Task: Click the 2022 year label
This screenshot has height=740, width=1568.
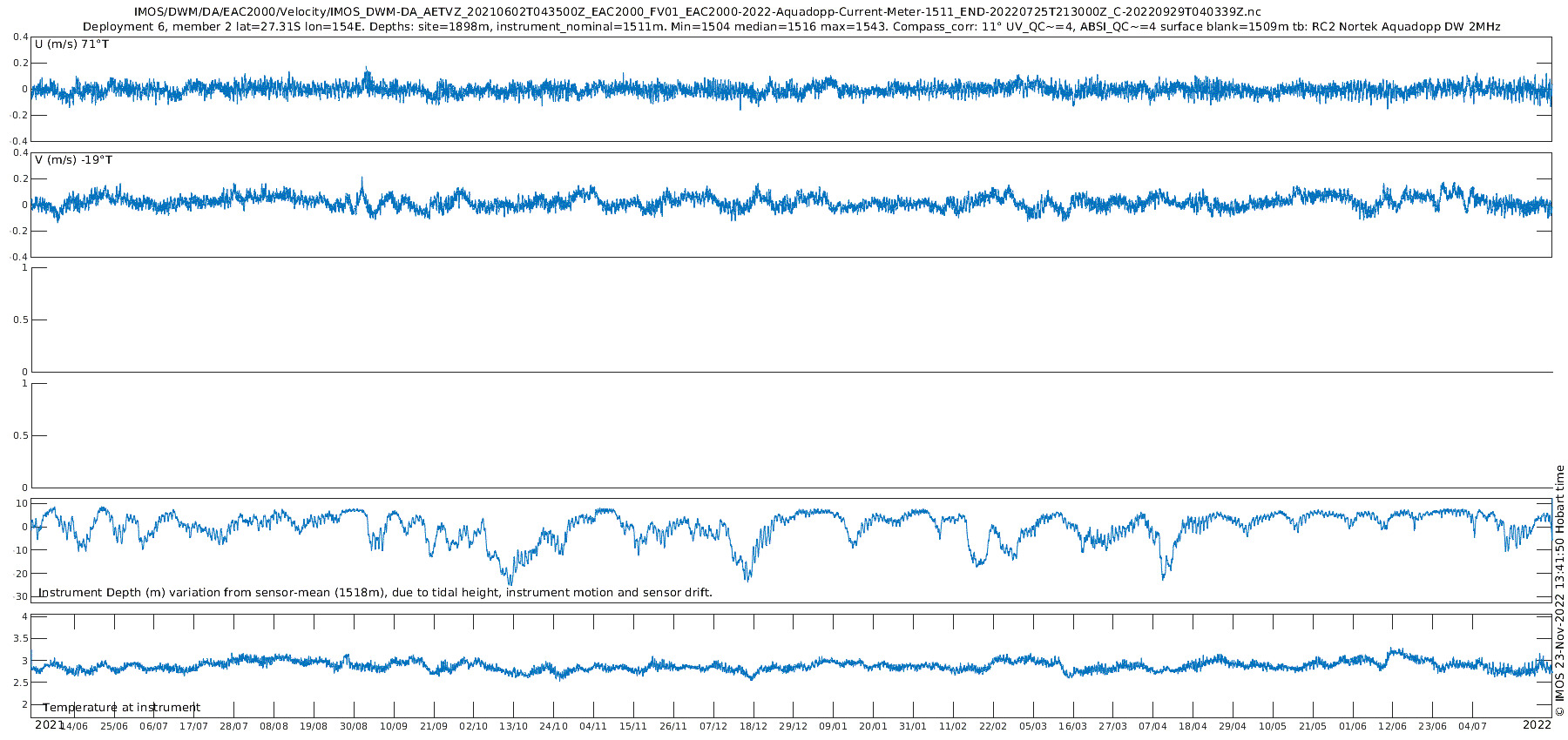Action: click(x=1537, y=724)
